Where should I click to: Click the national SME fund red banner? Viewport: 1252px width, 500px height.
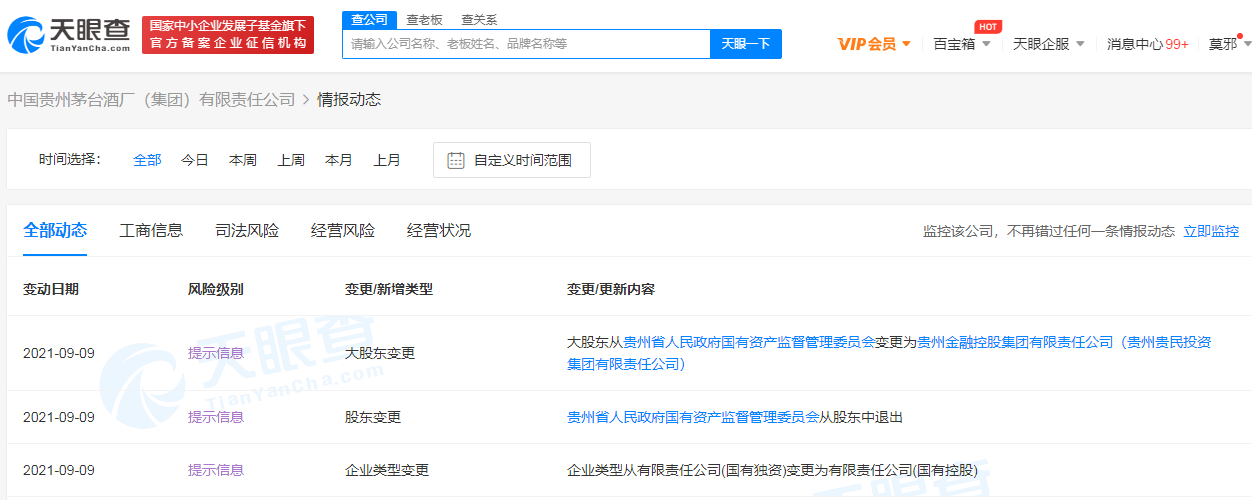coord(228,35)
